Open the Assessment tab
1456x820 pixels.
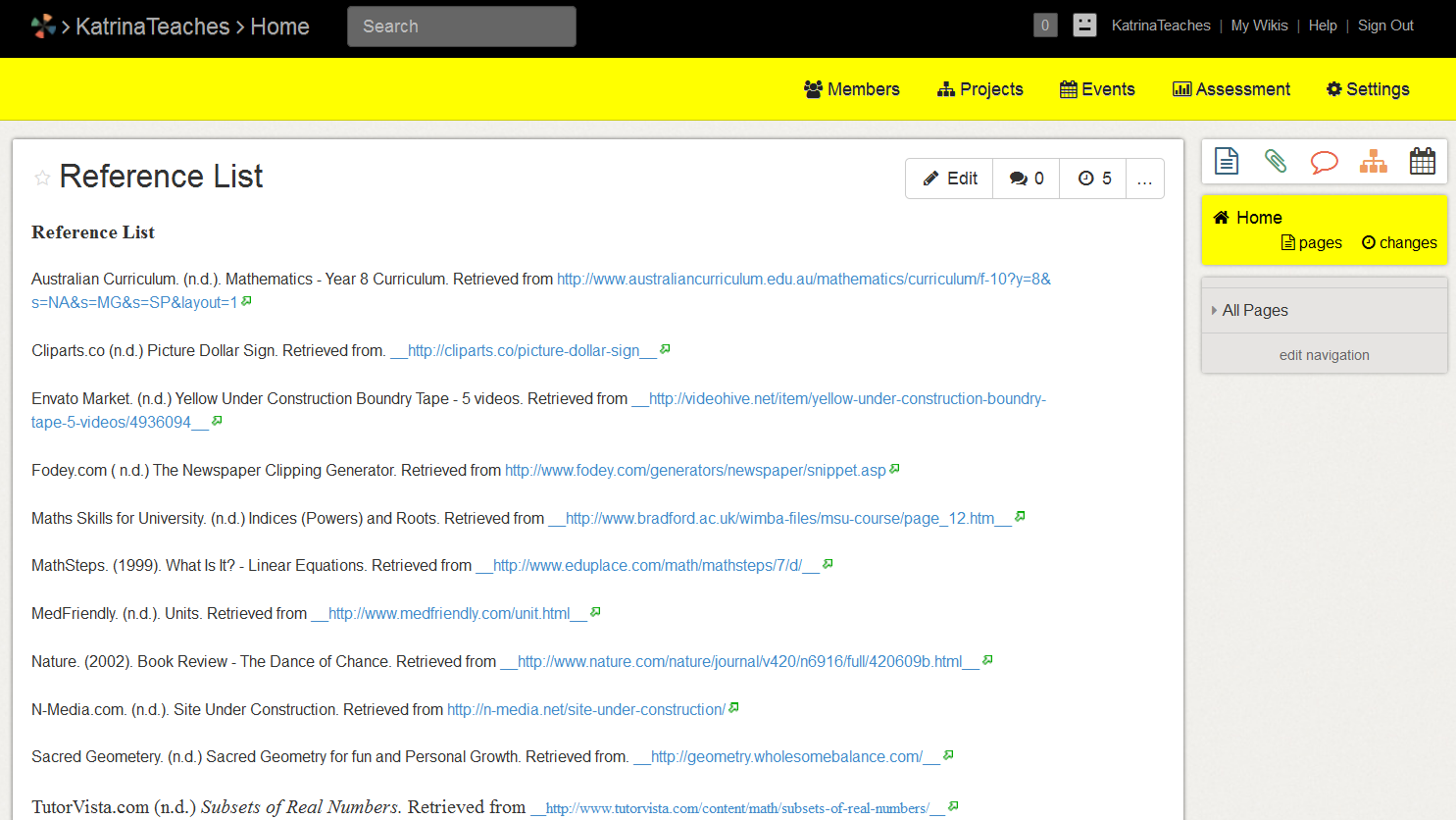click(1231, 89)
